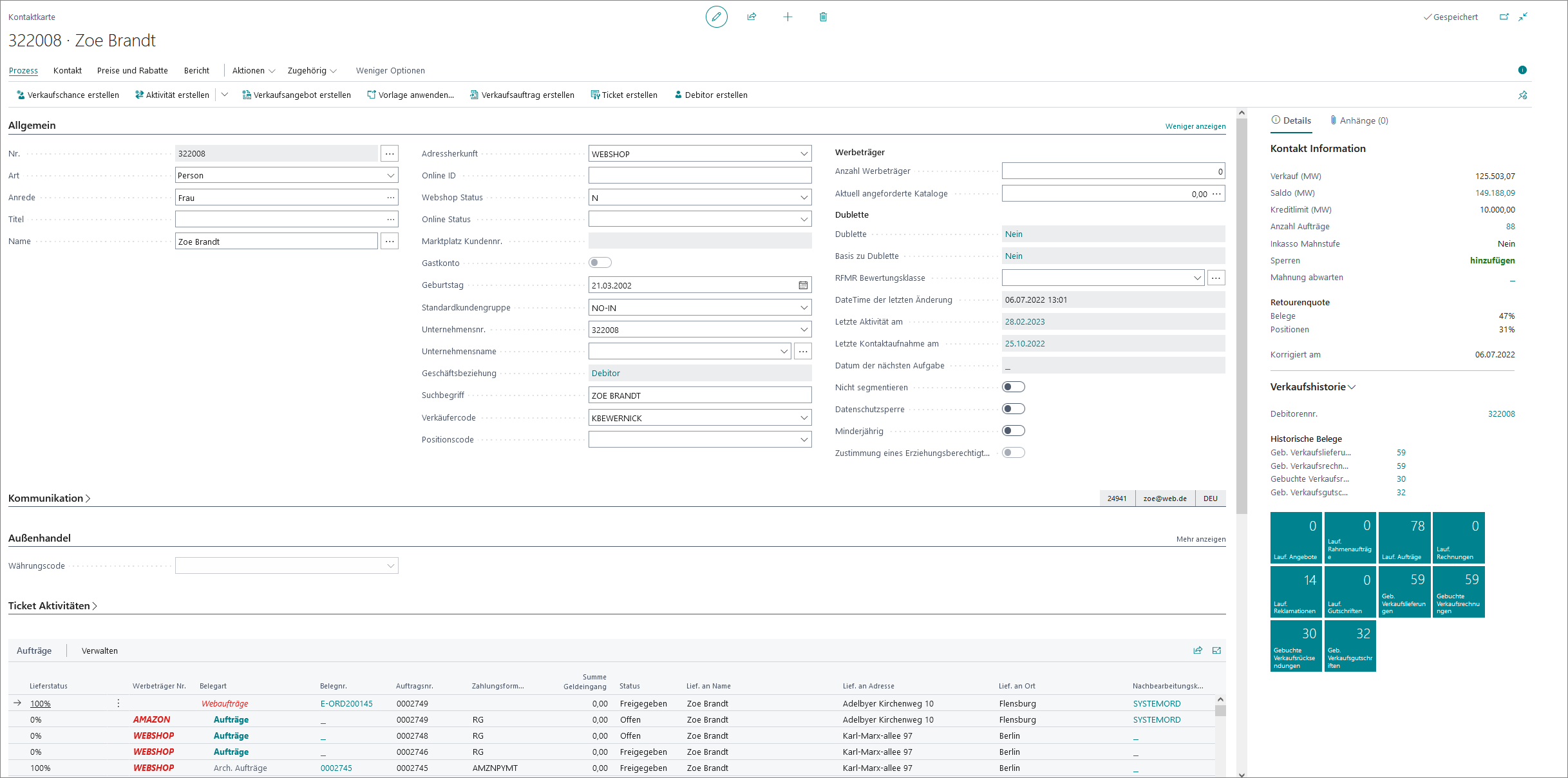Click the main page vertical scrollbar
This screenshot has width=1568, height=778.
(x=1242, y=316)
